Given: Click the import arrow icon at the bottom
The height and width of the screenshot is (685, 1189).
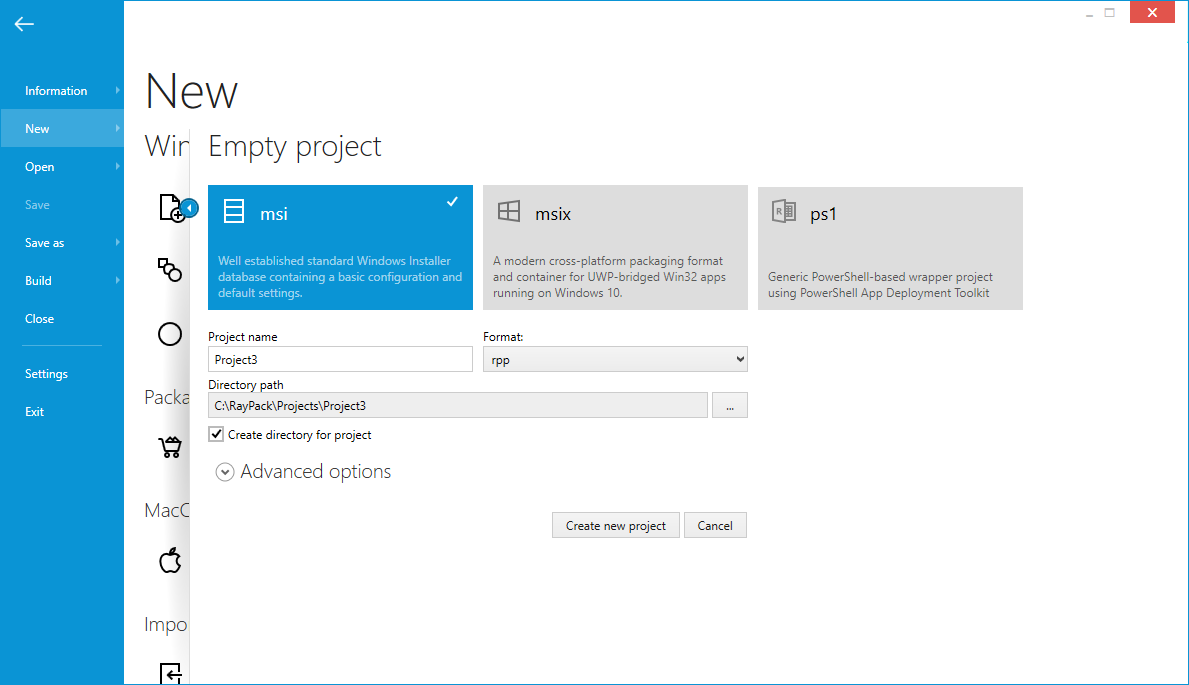Looking at the screenshot, I should [x=170, y=673].
